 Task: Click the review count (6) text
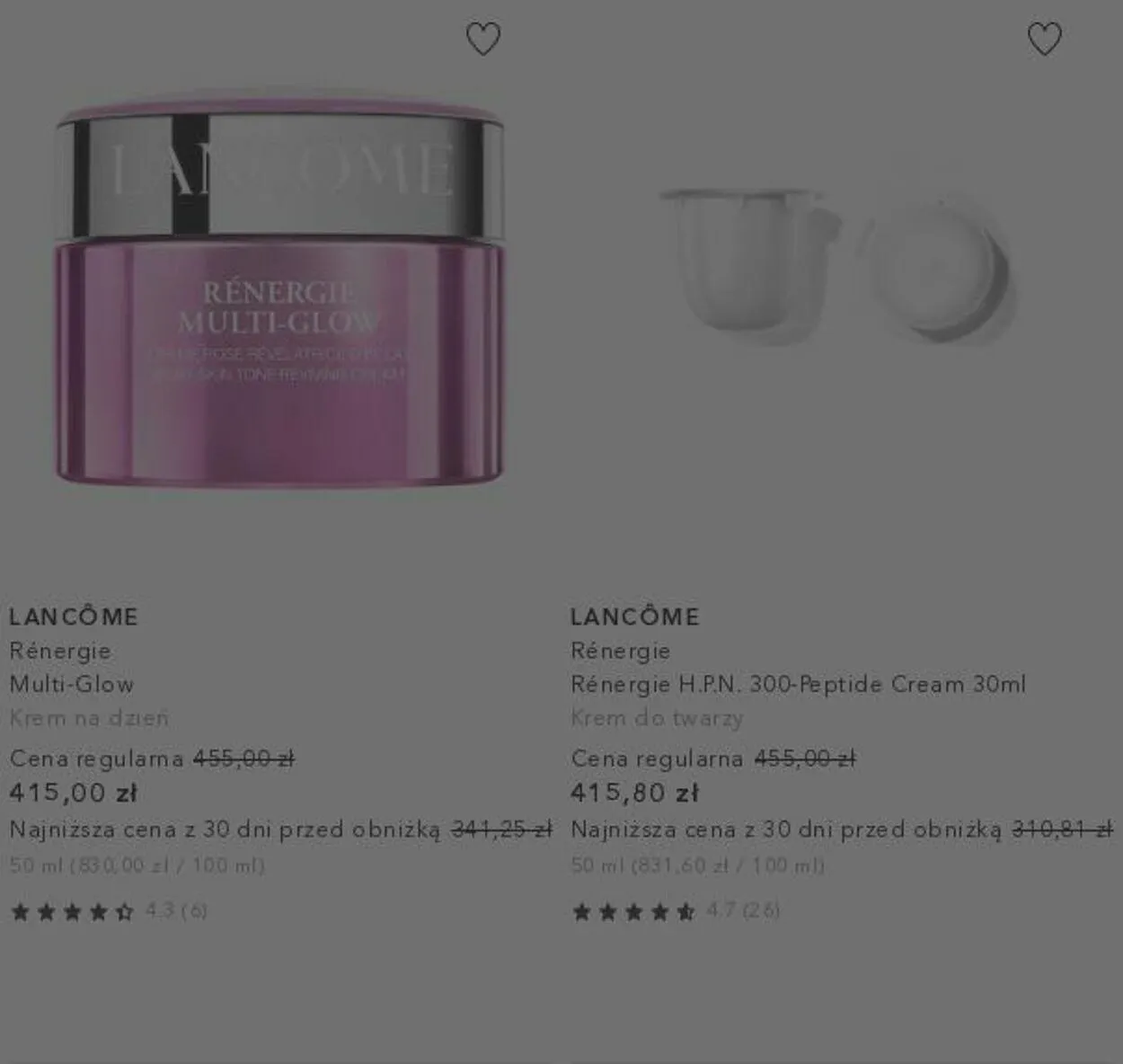pos(194,910)
